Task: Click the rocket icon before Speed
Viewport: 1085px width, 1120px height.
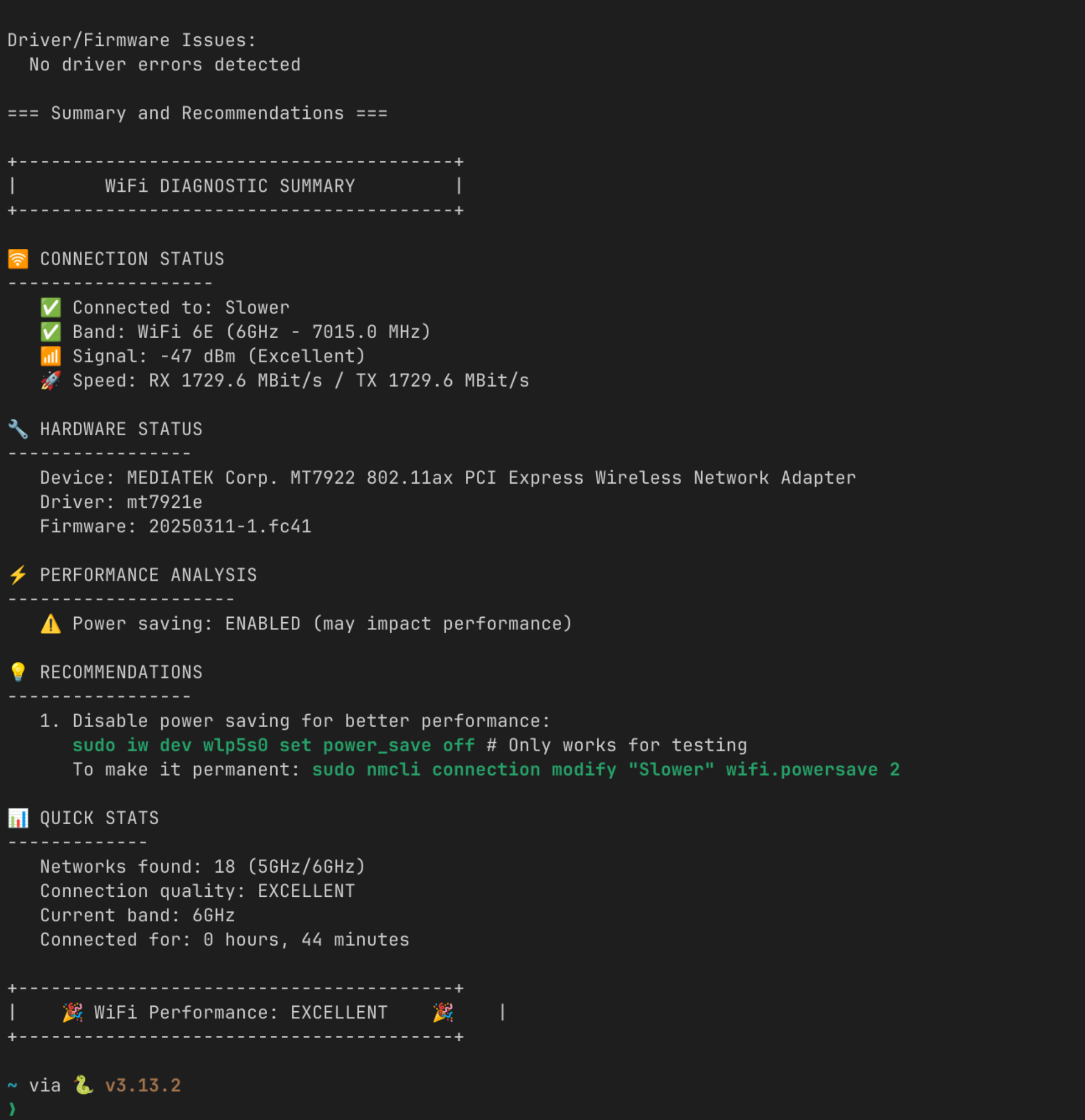Action: 50,380
